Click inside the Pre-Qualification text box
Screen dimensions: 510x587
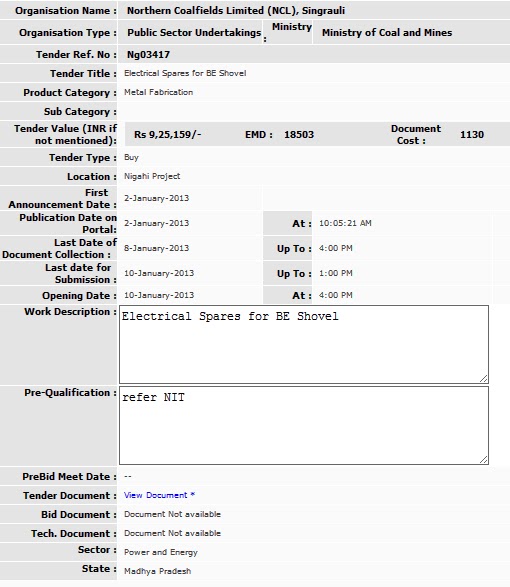click(x=304, y=426)
